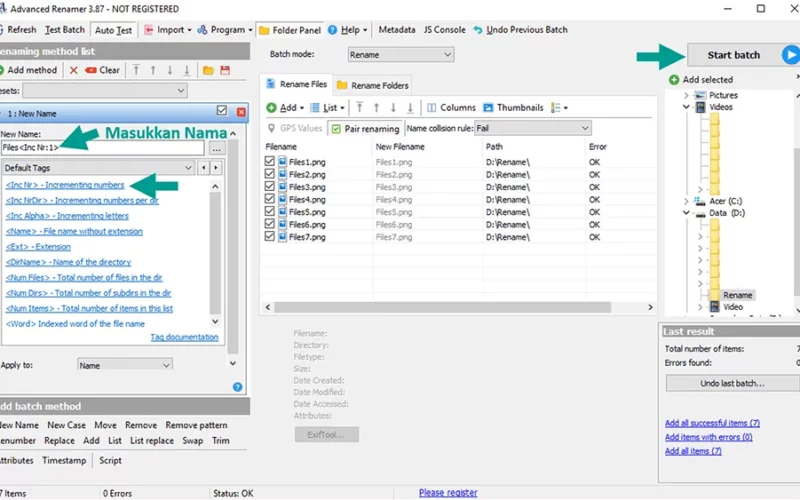The image size is (800, 500).
Task: Open the Help menu
Action: point(347,30)
